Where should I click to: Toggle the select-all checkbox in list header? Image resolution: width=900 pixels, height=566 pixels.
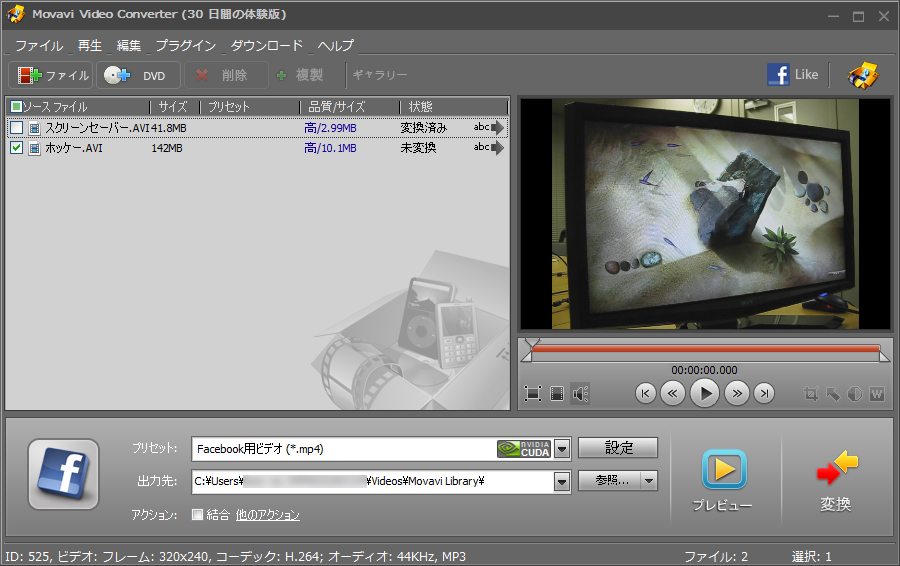tap(16, 106)
